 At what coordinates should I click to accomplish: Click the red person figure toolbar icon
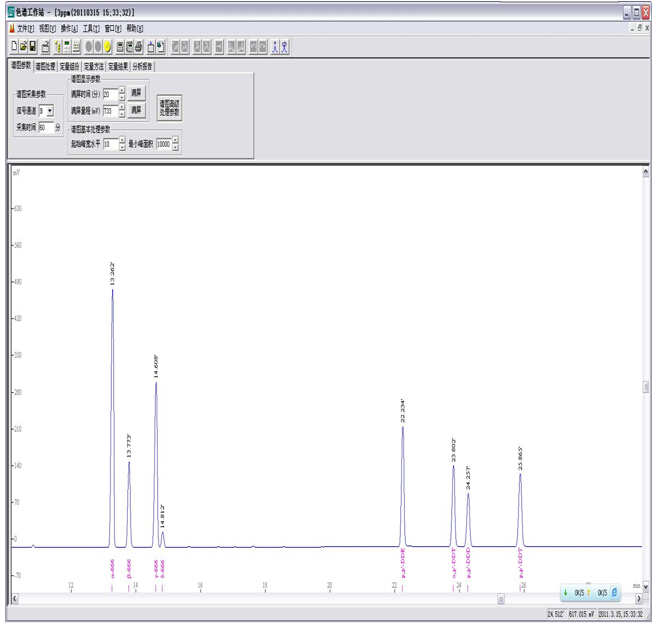coord(285,47)
